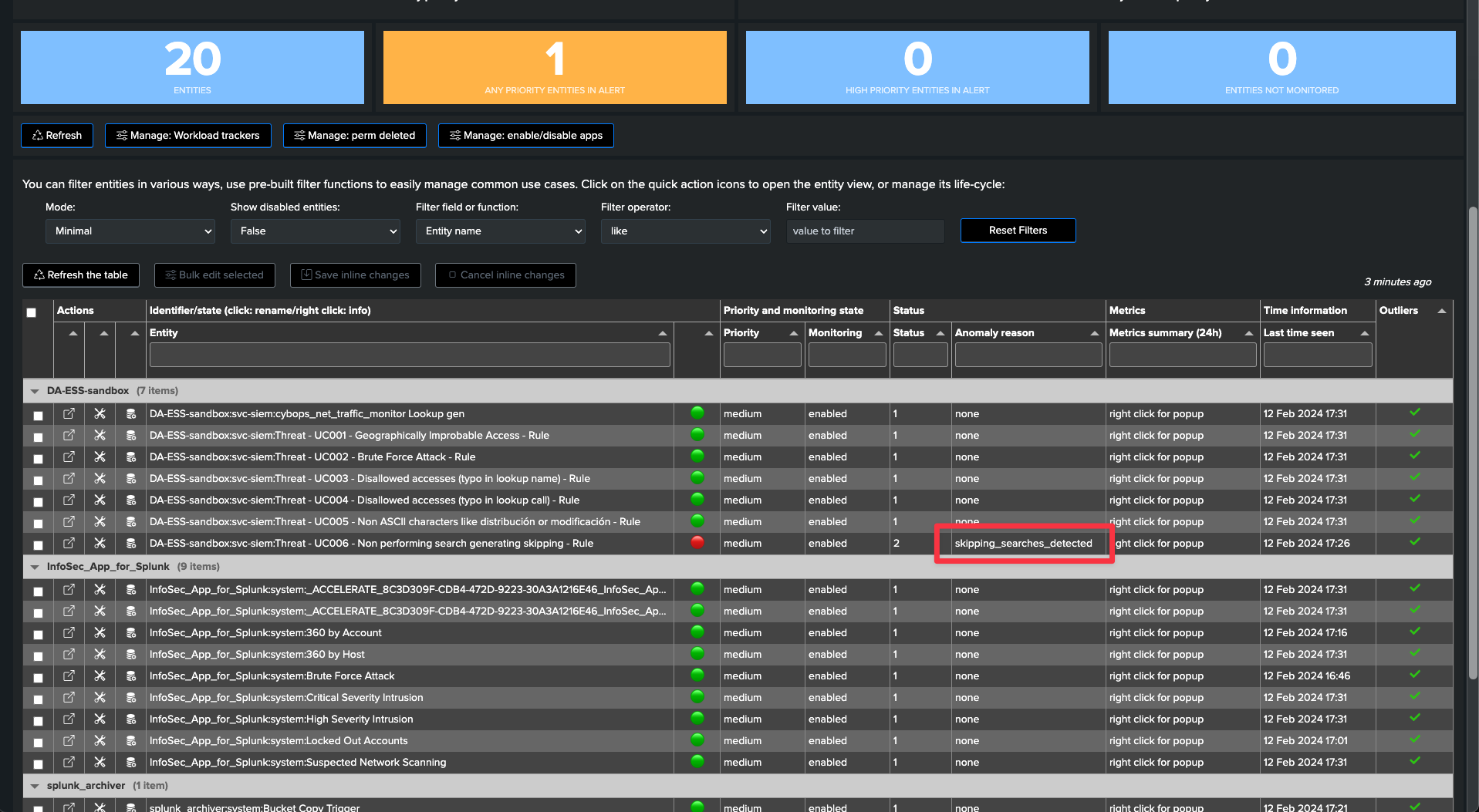Check the UC002 Brute Force Attack row
1479x812 pixels.
[x=38, y=458]
